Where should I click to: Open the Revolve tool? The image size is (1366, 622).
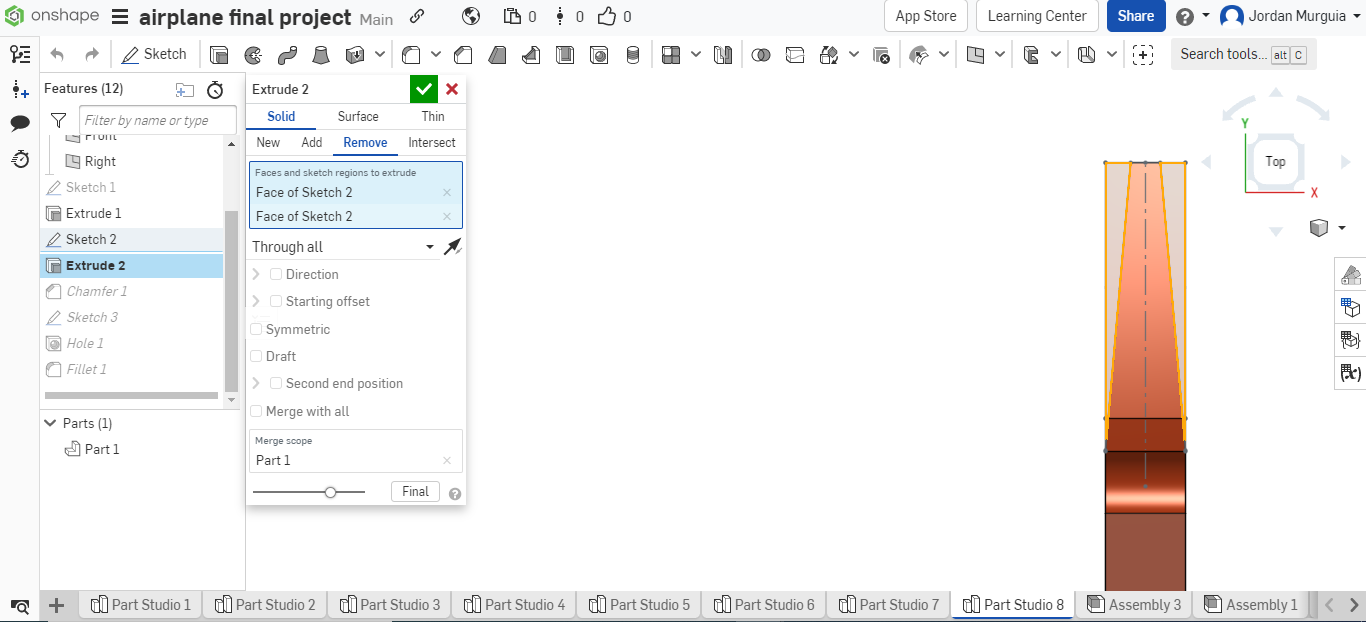click(254, 55)
